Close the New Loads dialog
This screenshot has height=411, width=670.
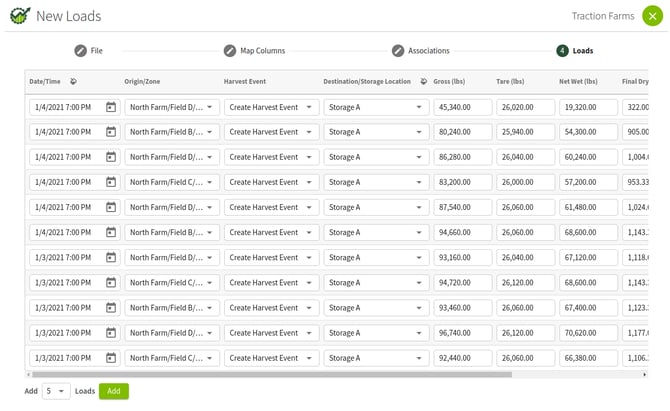coord(651,16)
